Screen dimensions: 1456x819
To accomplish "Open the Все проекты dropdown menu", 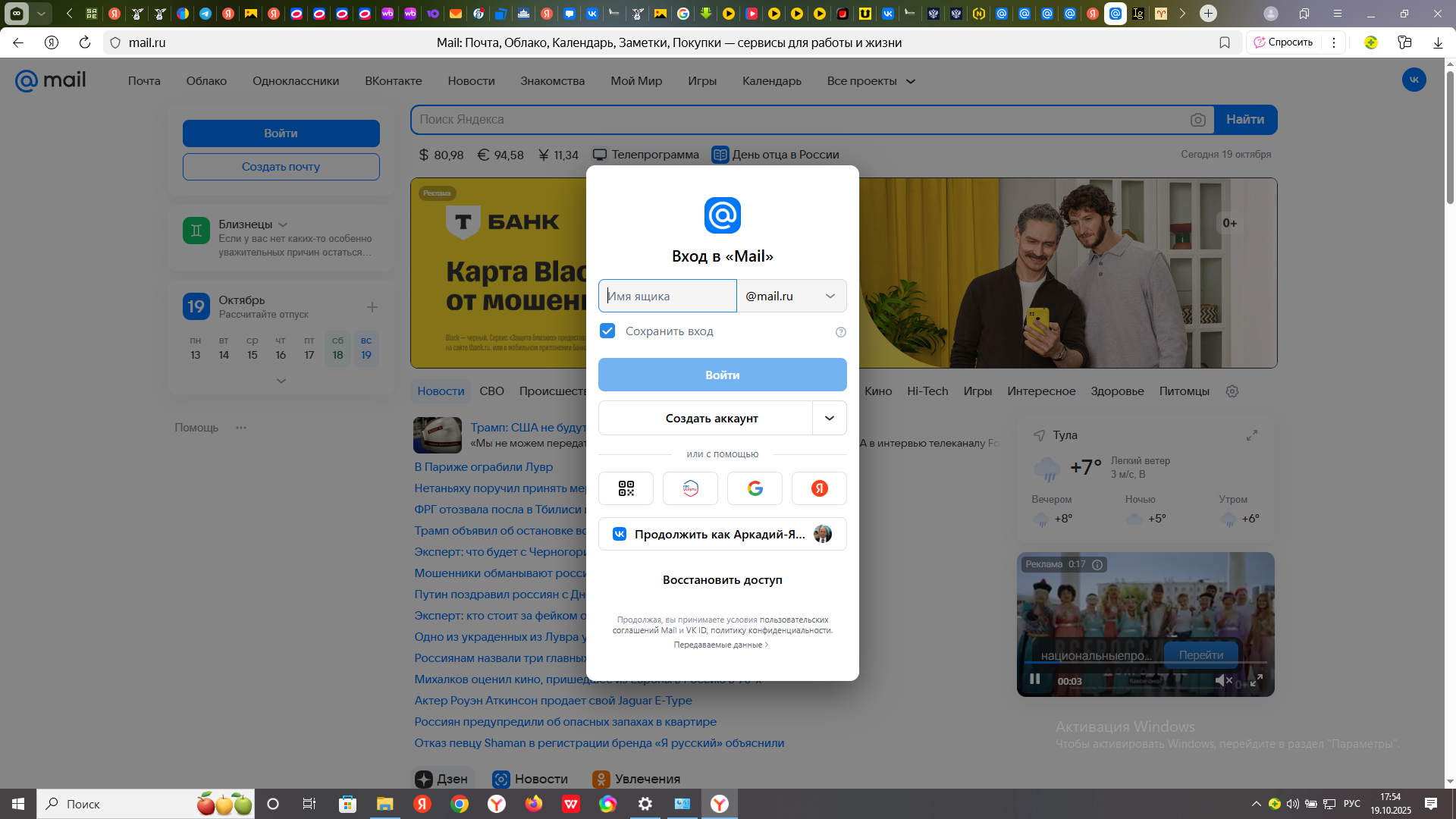I will point(871,81).
